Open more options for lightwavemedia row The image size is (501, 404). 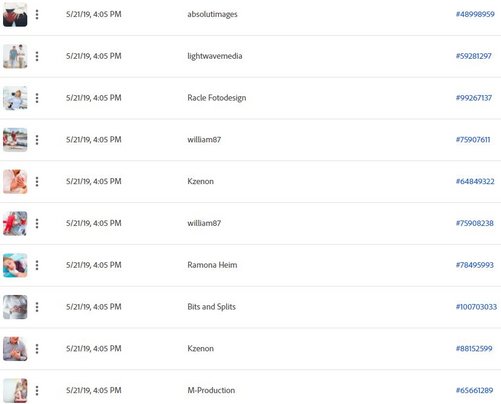point(37,56)
